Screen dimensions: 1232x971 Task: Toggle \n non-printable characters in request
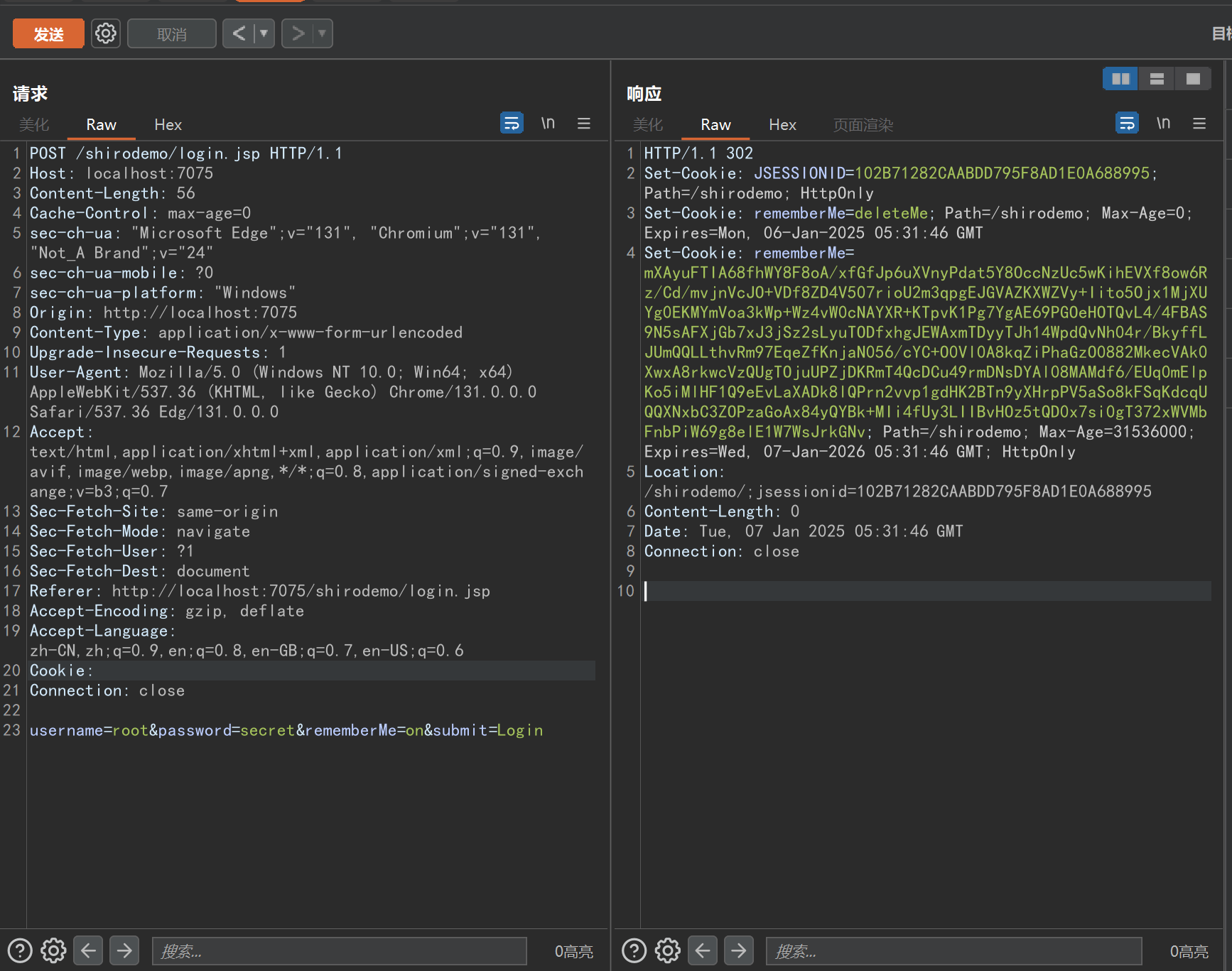(548, 123)
